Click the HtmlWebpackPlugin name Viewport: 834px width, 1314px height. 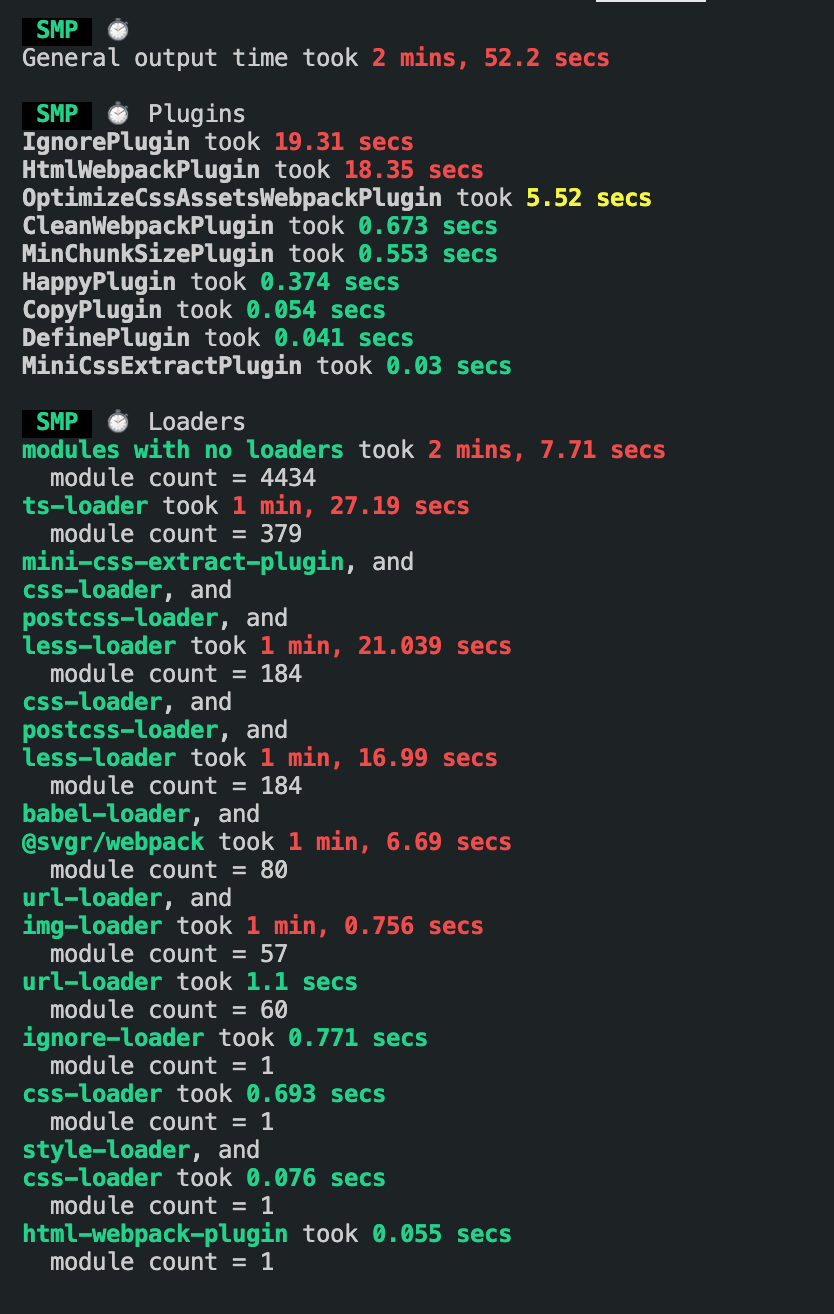pyautogui.click(x=141, y=170)
